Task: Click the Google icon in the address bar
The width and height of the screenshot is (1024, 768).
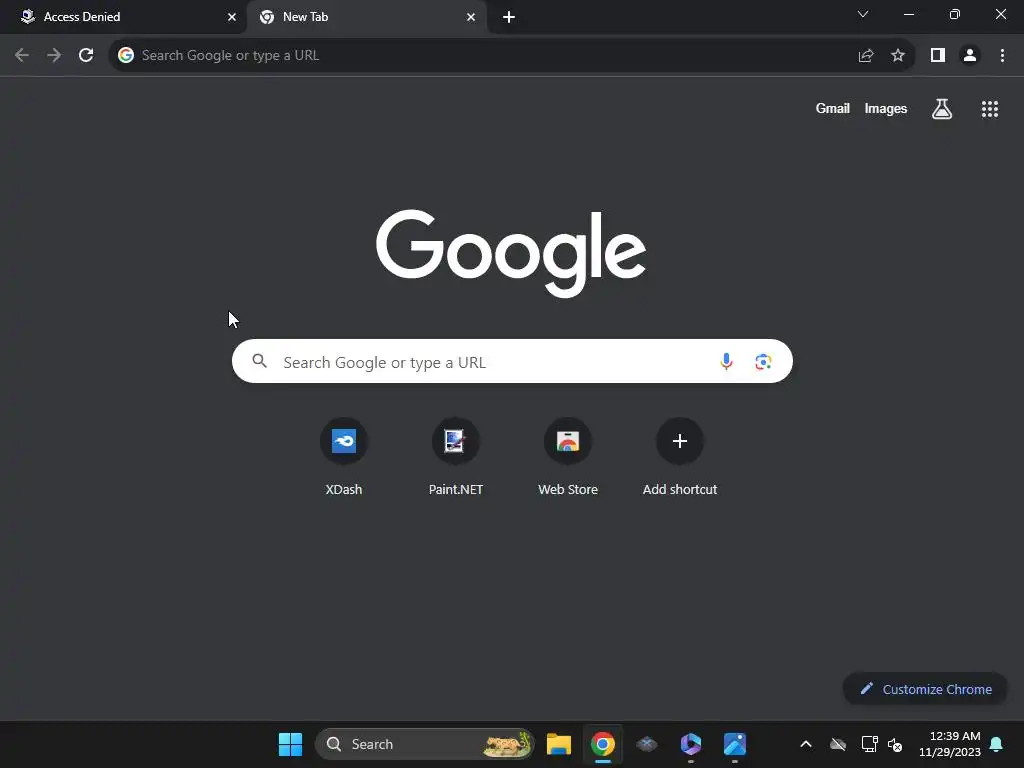Action: [x=126, y=56]
